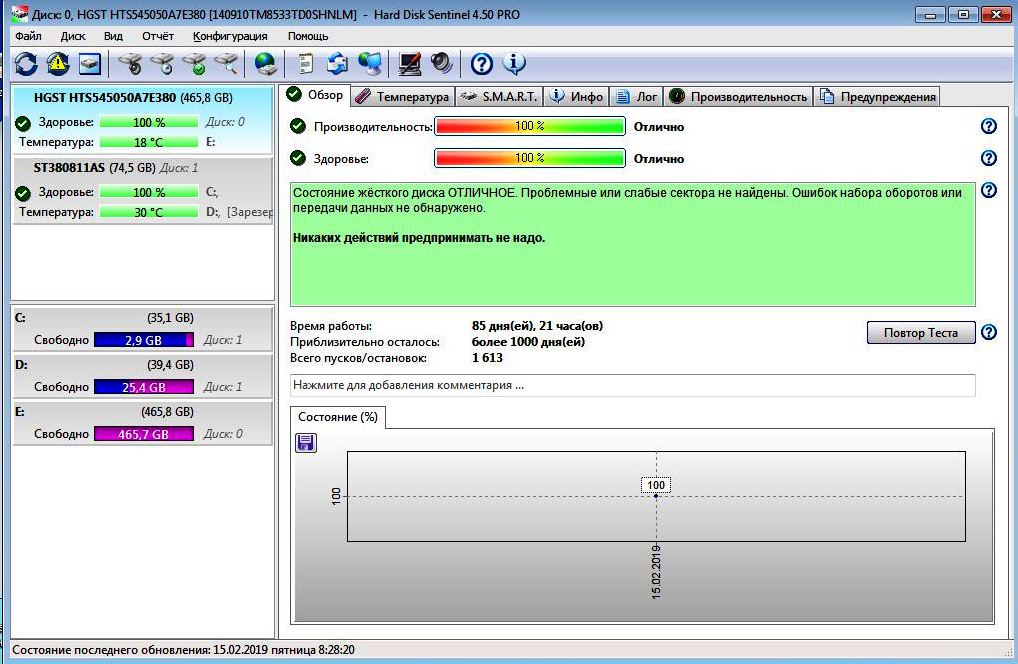Click help icon beside green status text box
Viewport: 1018px width, 664px height.
tap(988, 190)
